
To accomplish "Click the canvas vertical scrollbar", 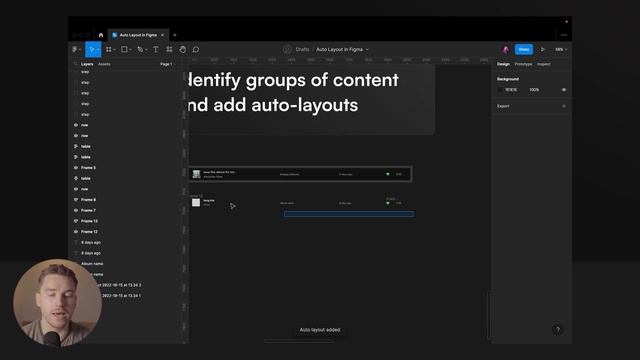I will click(x=489, y=315).
